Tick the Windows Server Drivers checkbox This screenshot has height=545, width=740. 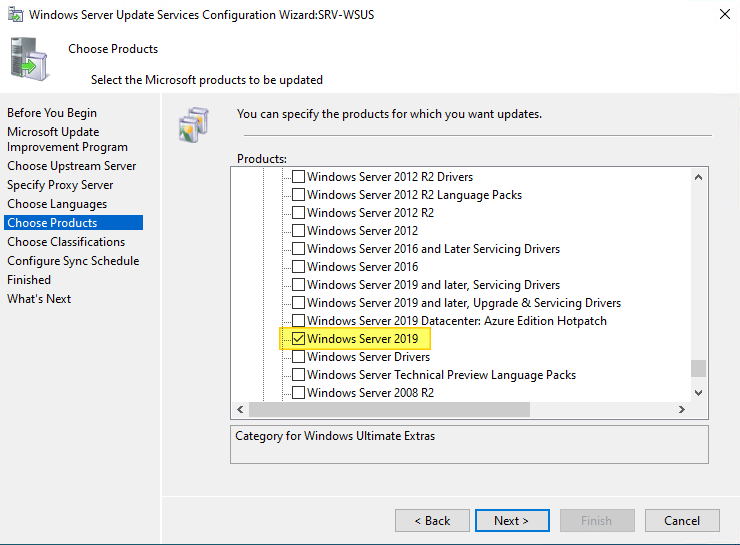coord(298,356)
